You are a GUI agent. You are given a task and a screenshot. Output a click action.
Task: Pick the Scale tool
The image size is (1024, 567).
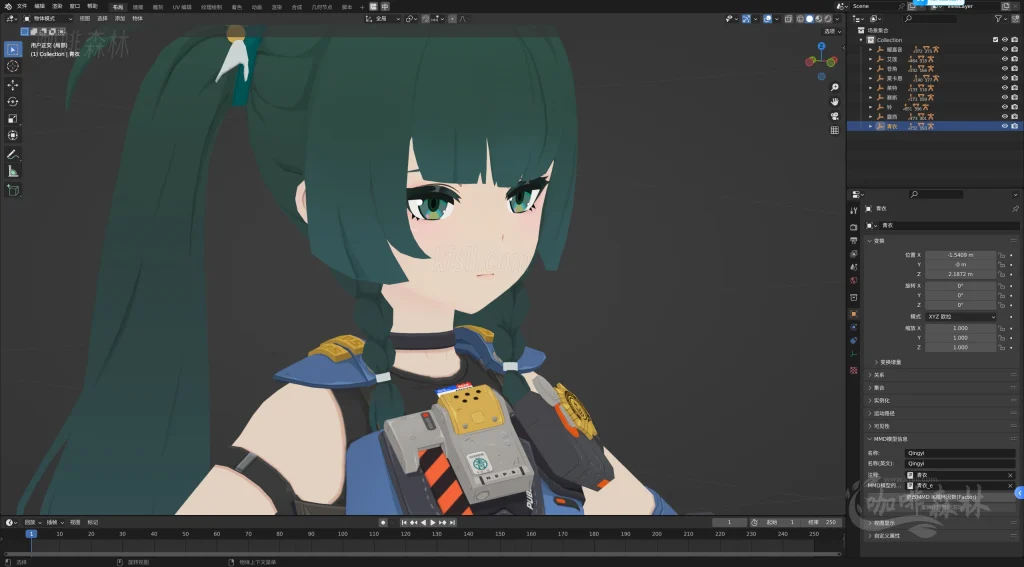click(12, 118)
